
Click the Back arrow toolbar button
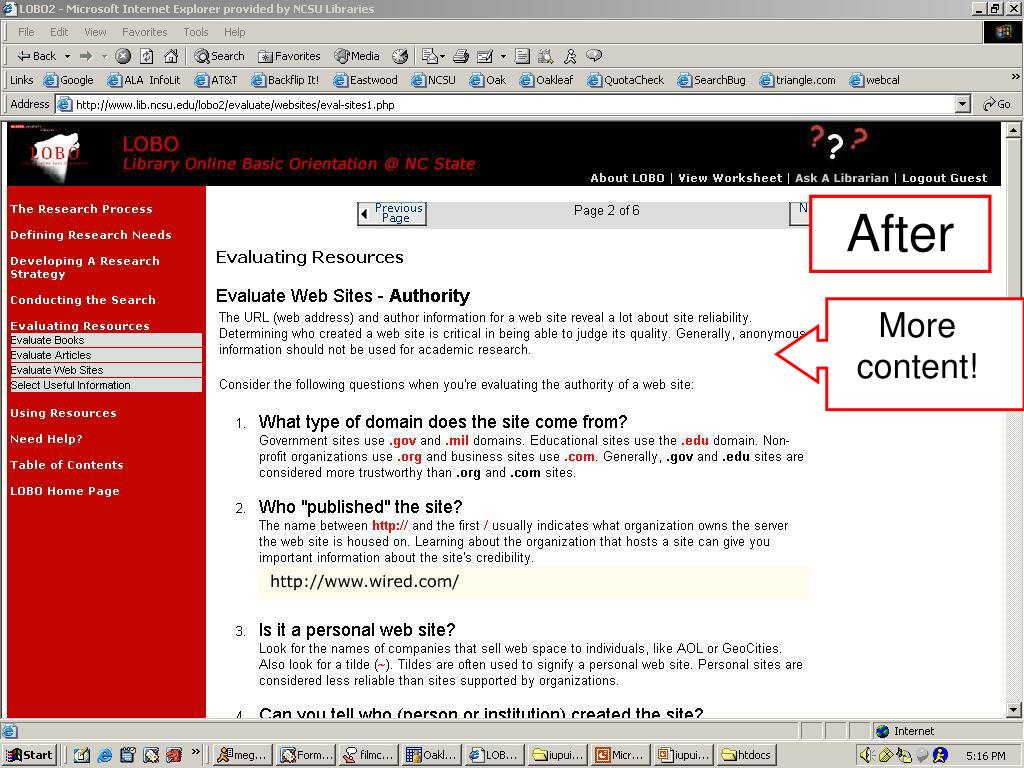coord(37,56)
